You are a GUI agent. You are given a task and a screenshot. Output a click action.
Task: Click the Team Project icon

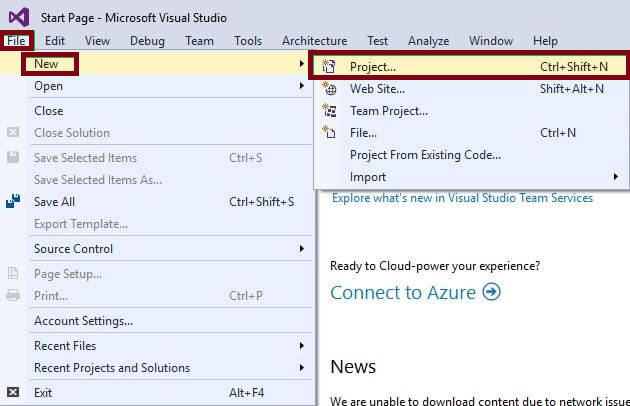click(x=329, y=111)
